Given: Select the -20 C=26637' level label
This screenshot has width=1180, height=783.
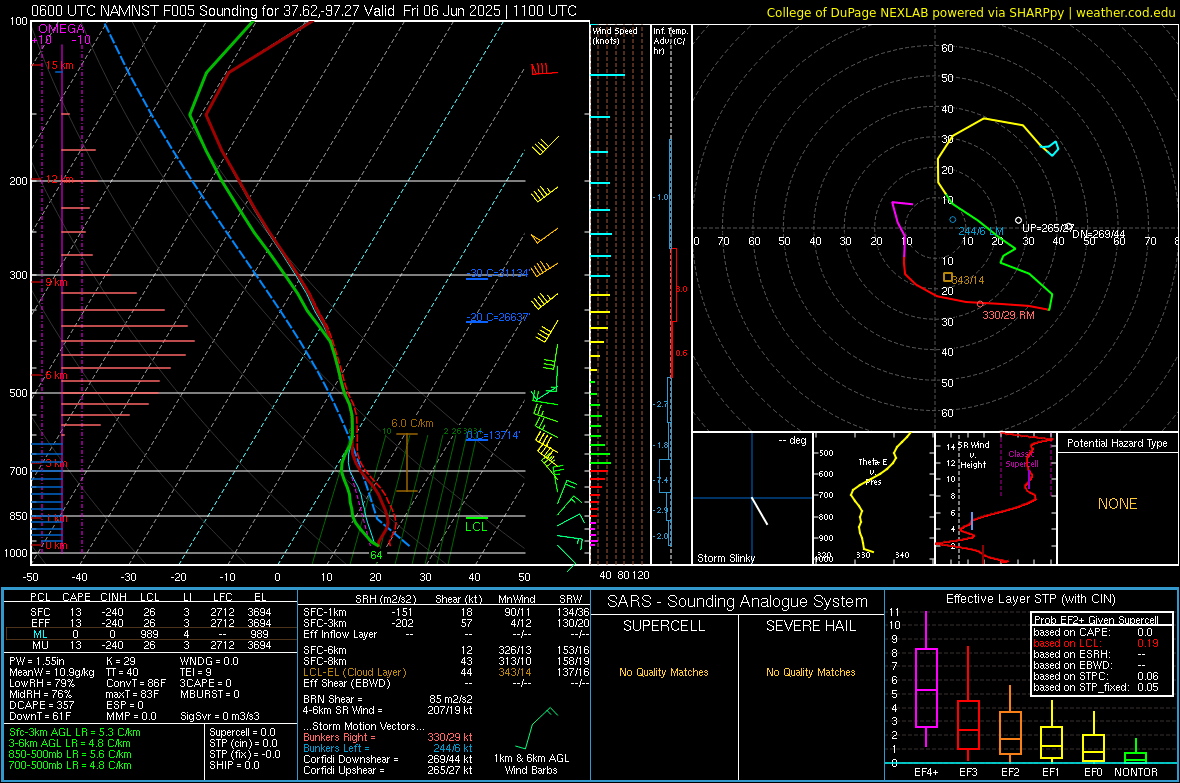Looking at the screenshot, I should (498, 317).
